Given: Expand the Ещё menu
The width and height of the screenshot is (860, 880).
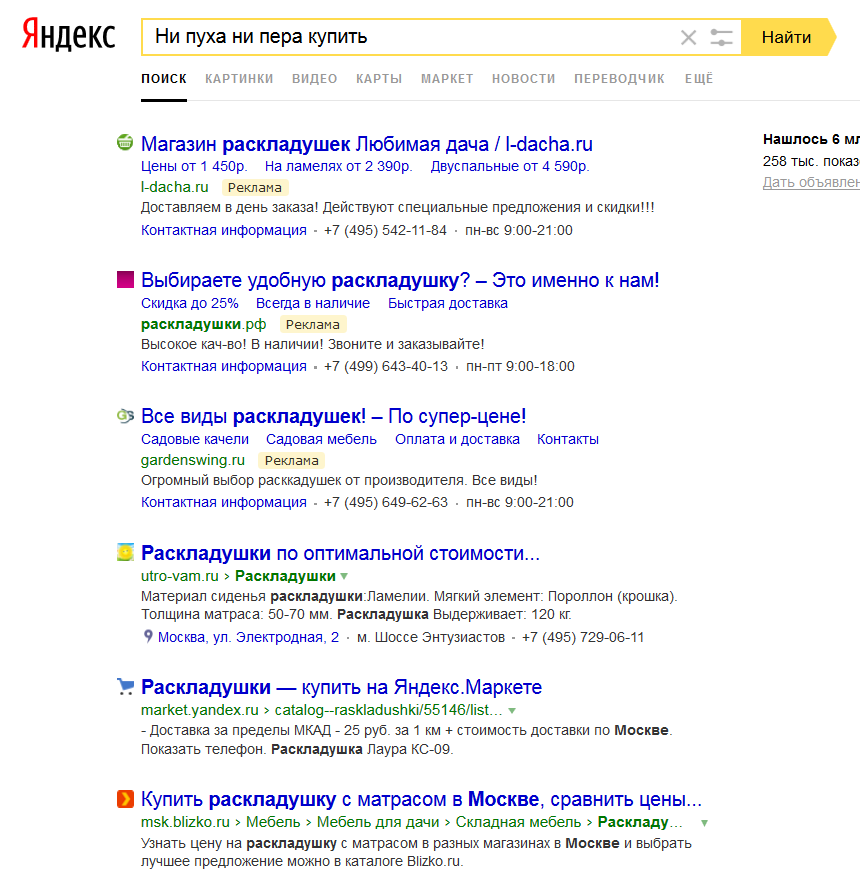Looking at the screenshot, I should [699, 79].
